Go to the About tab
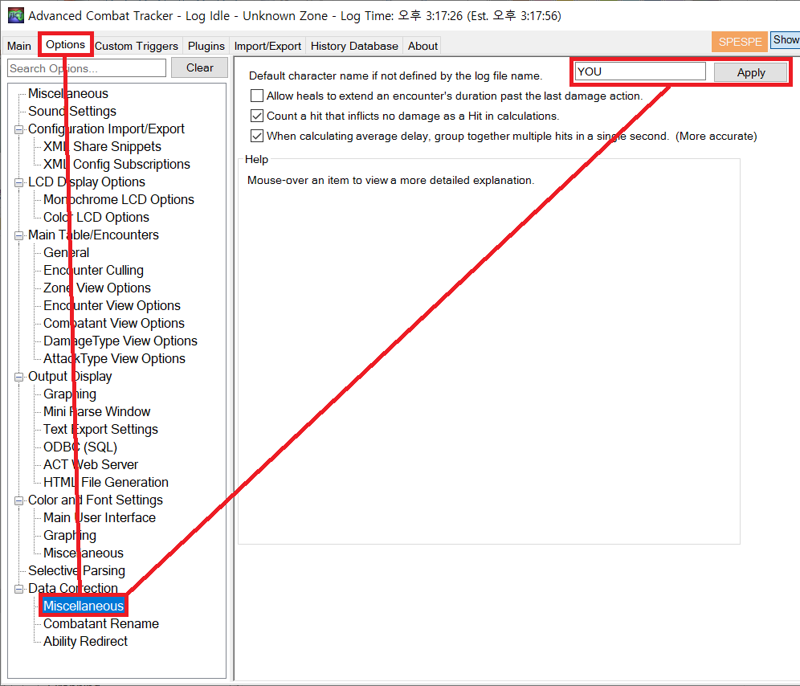The width and height of the screenshot is (800, 686). coord(422,46)
